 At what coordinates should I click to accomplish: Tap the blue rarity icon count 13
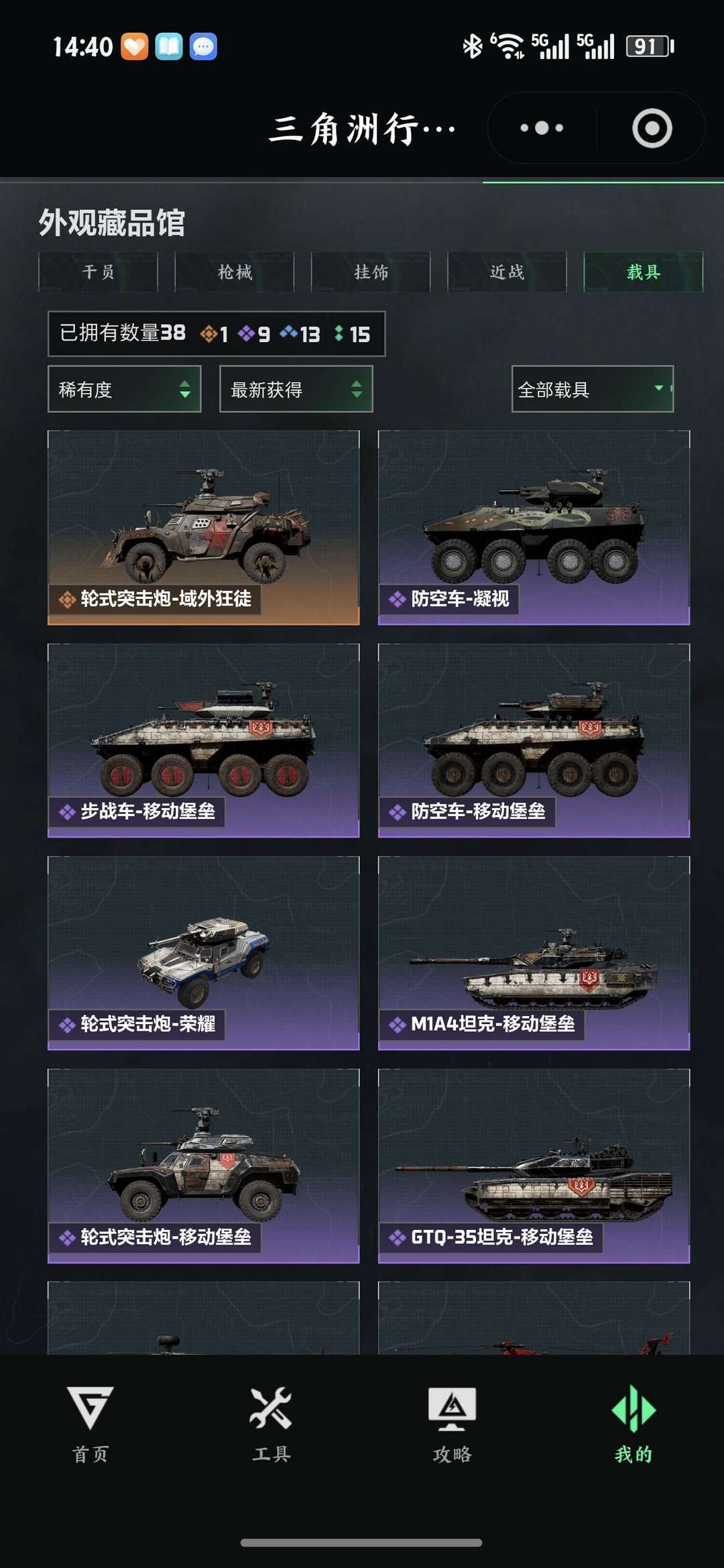300,333
